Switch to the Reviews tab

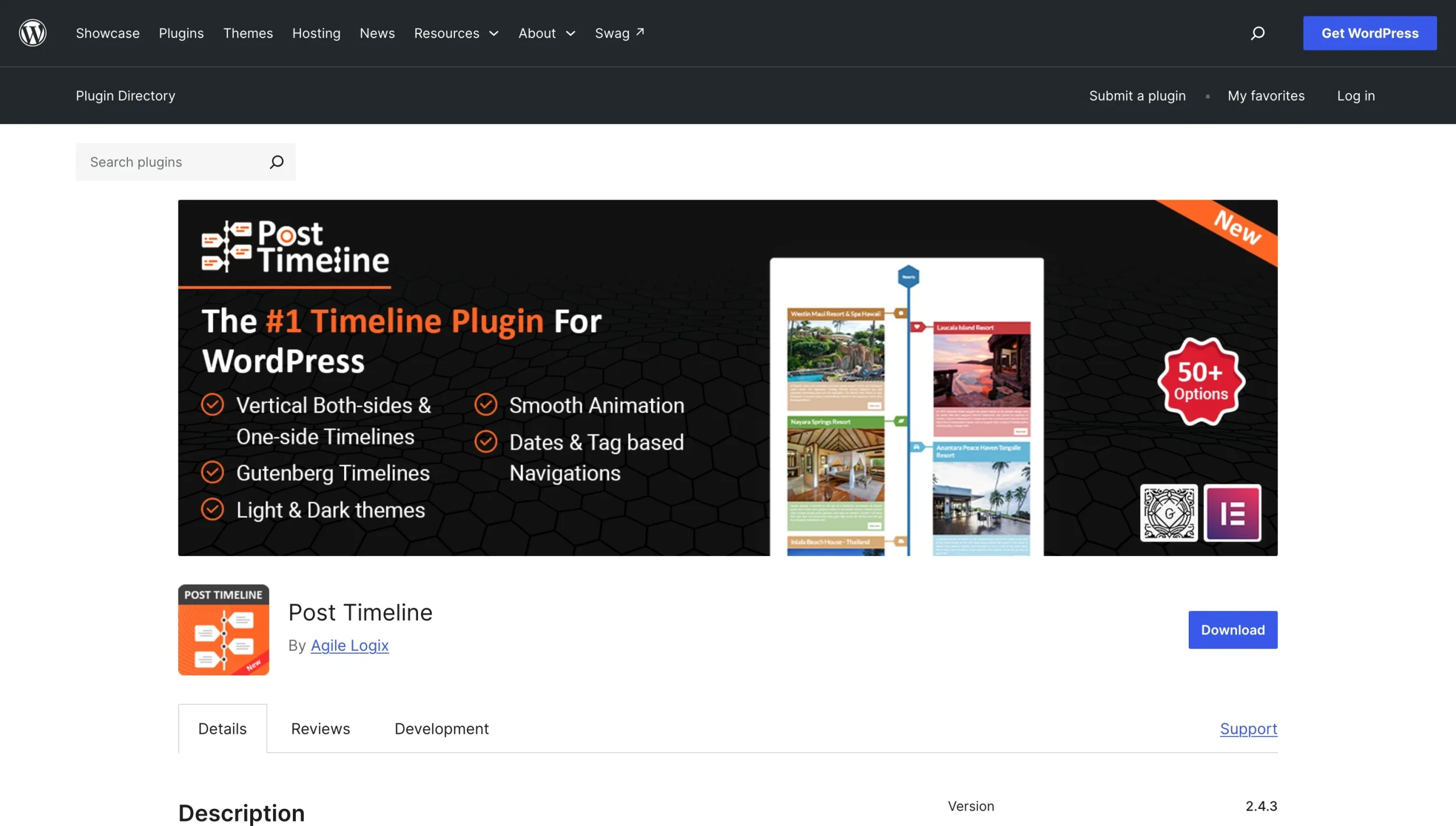tap(321, 729)
